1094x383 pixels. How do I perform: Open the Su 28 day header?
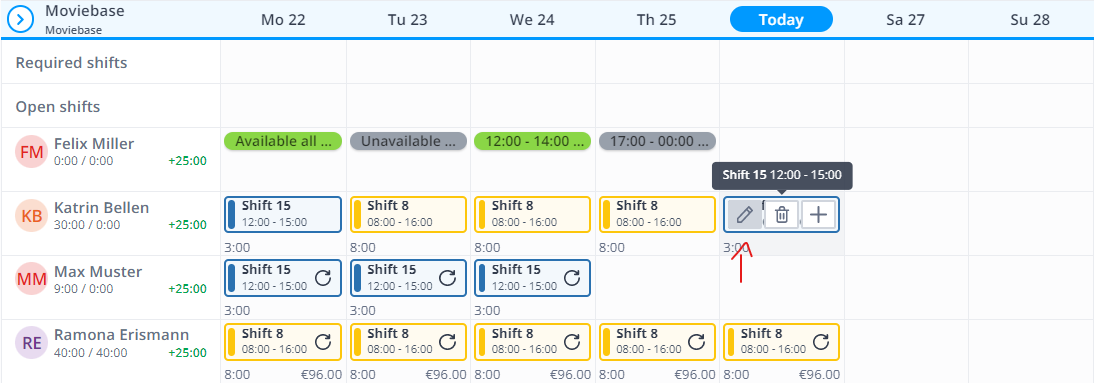pyautogui.click(x=1030, y=20)
